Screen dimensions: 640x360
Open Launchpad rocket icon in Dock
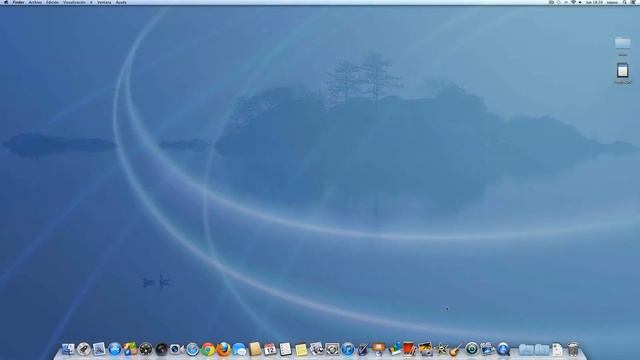84,349
